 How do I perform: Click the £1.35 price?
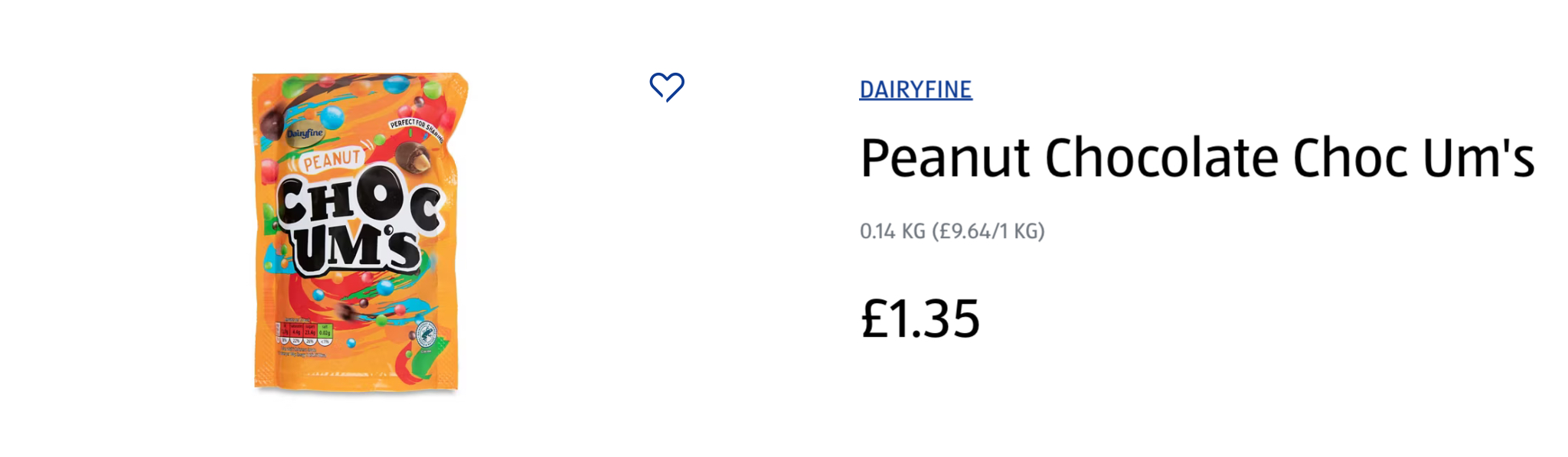(920, 318)
